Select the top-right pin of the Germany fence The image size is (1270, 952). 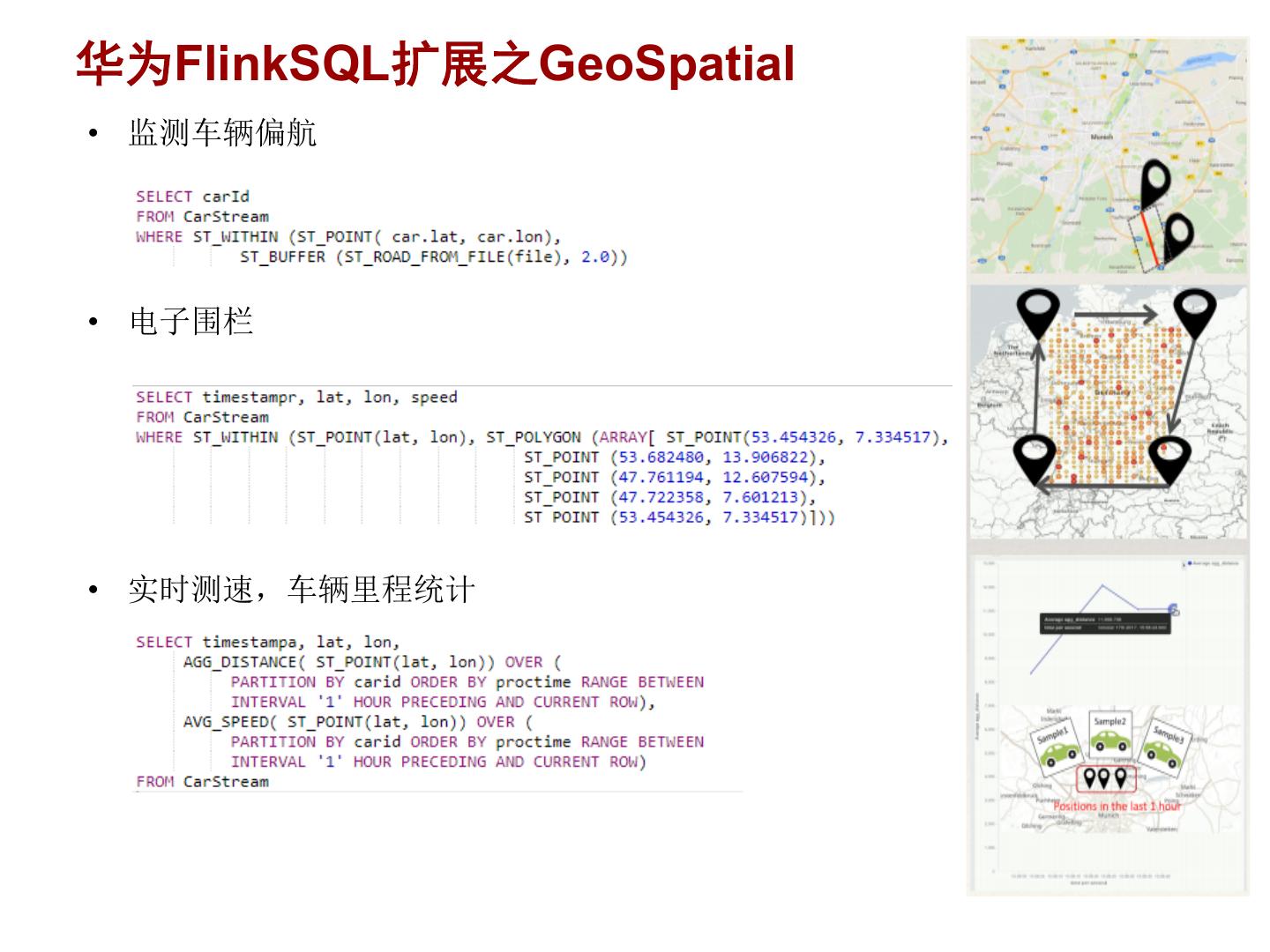[x=1193, y=315]
